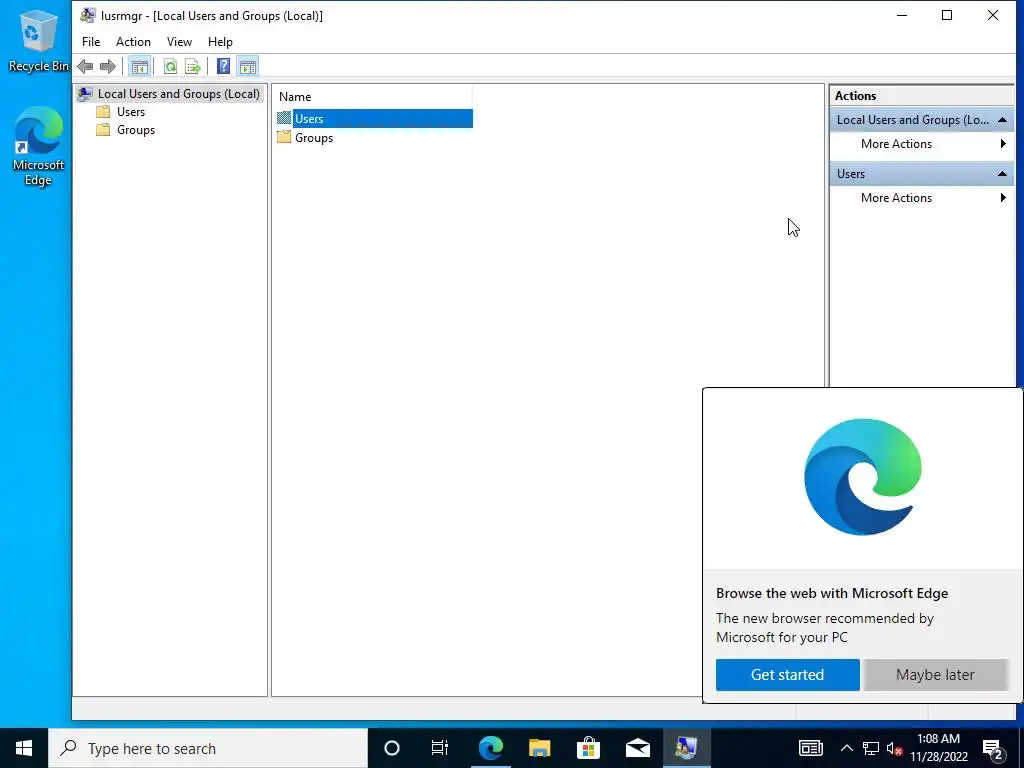Click the Cortana circle icon on taskbar
This screenshot has width=1024, height=768.
[391, 748]
